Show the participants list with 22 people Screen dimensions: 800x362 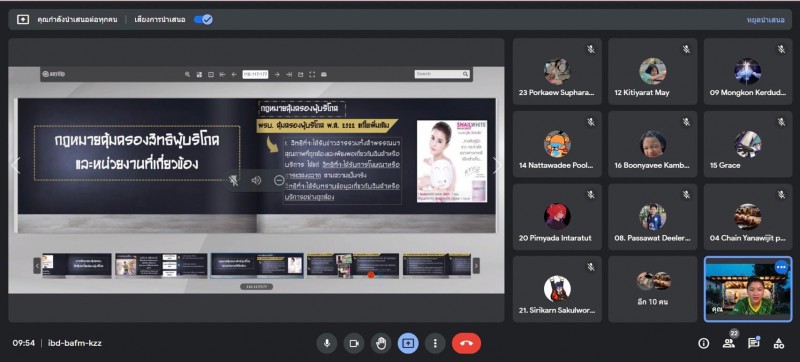729,343
